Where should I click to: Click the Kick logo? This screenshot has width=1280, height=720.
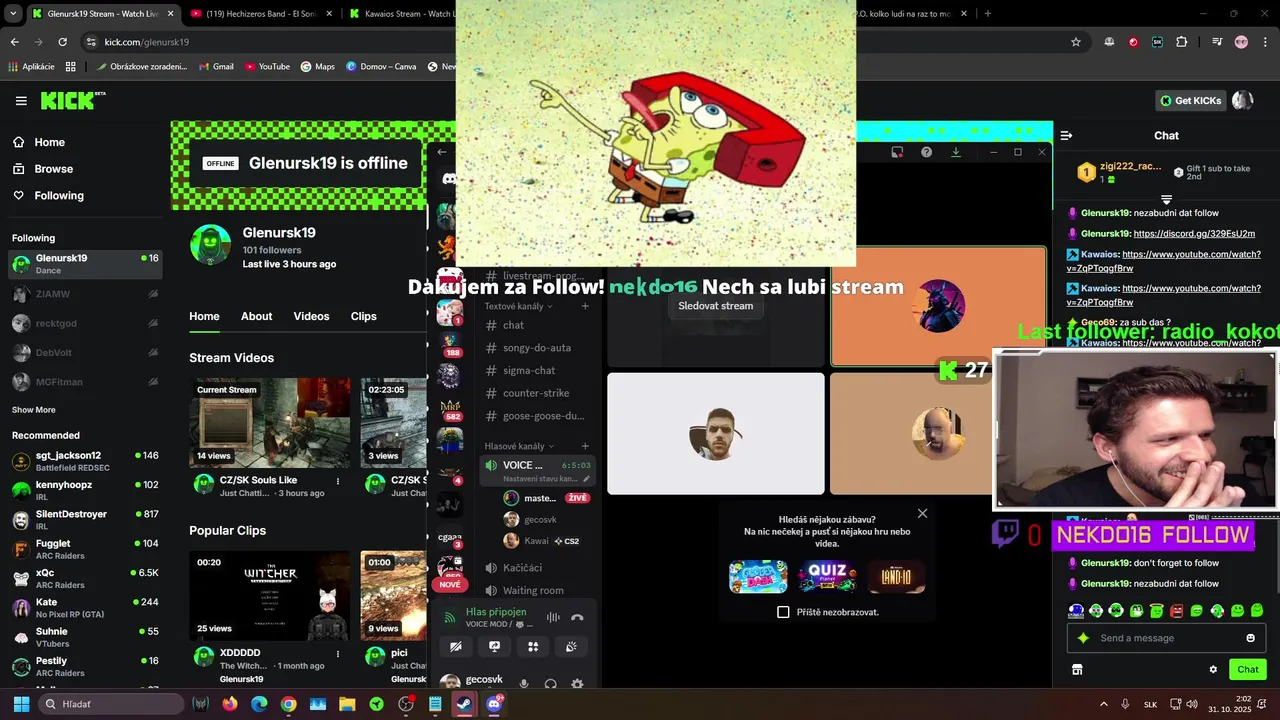tap(72, 100)
